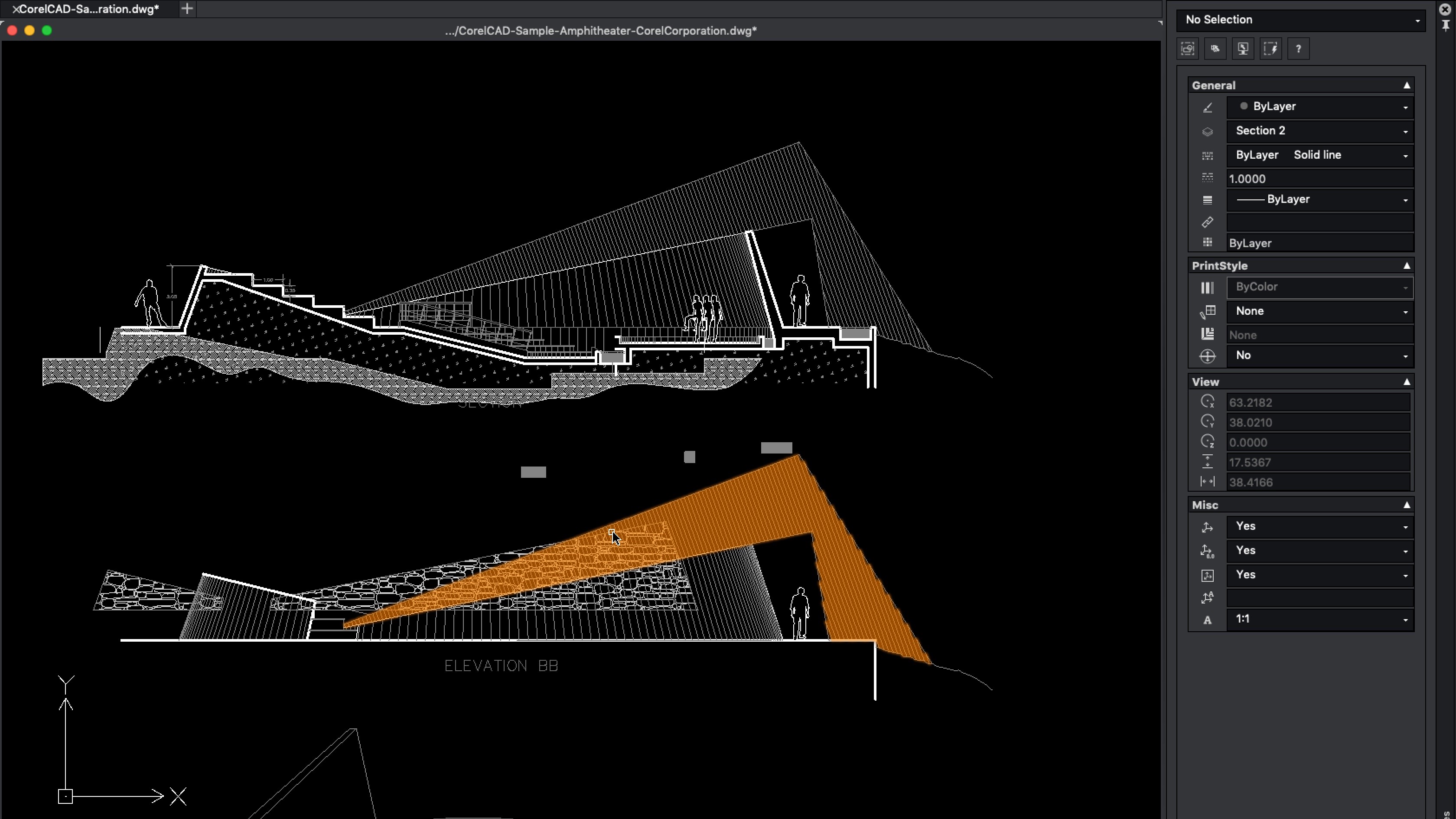The width and height of the screenshot is (1456, 819).
Task: Click the view width icon
Action: coord(1207,482)
